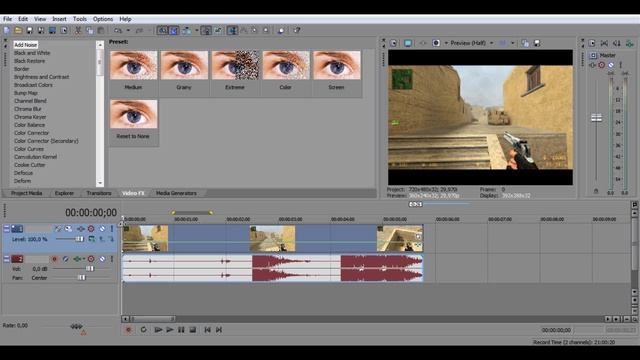Toggle Loop Playback button
Image resolution: width=640 pixels, height=360 pixels.
click(143, 330)
